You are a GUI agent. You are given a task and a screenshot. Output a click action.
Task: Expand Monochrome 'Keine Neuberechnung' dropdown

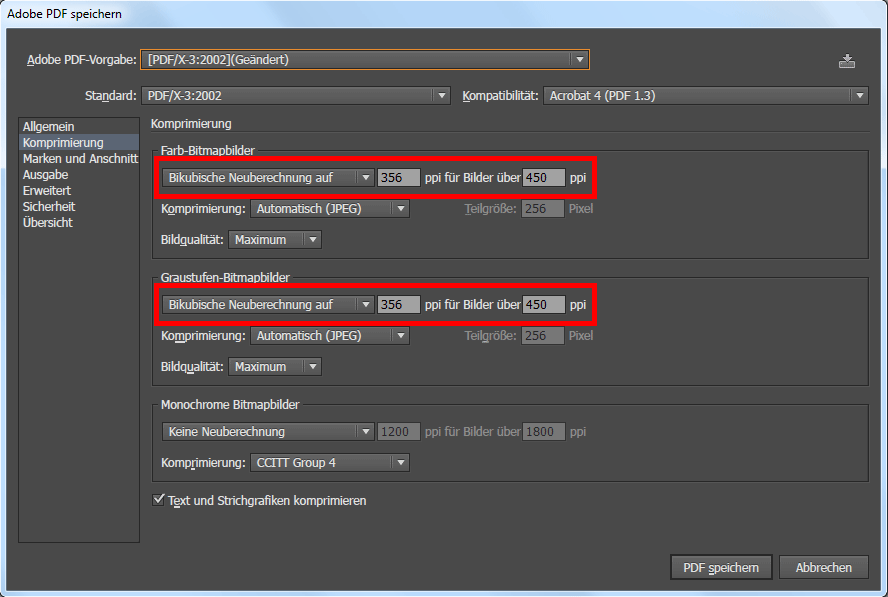[267, 432]
